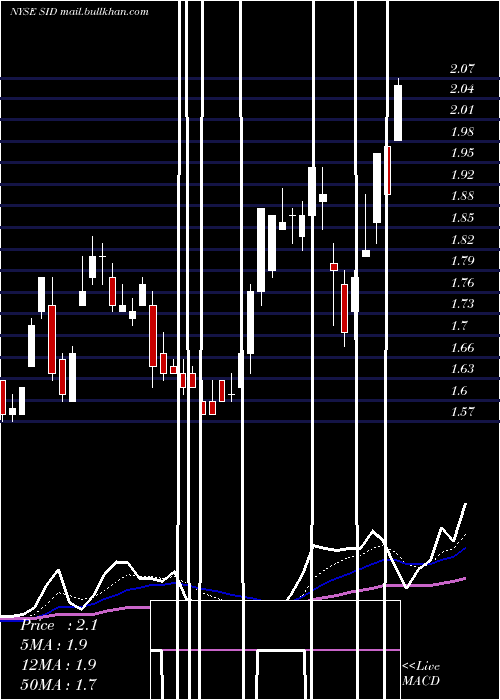Select the 1.6 price axis label
This screenshot has height=700, width=500.
tap(459, 391)
